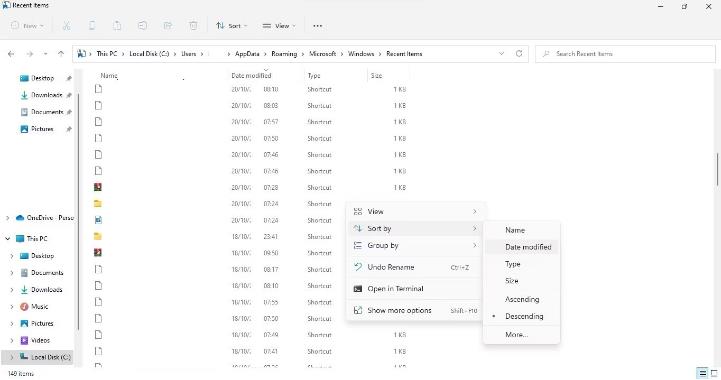
Task: Select the folder shortcut dated 18/10 23:41
Action: 97,236
